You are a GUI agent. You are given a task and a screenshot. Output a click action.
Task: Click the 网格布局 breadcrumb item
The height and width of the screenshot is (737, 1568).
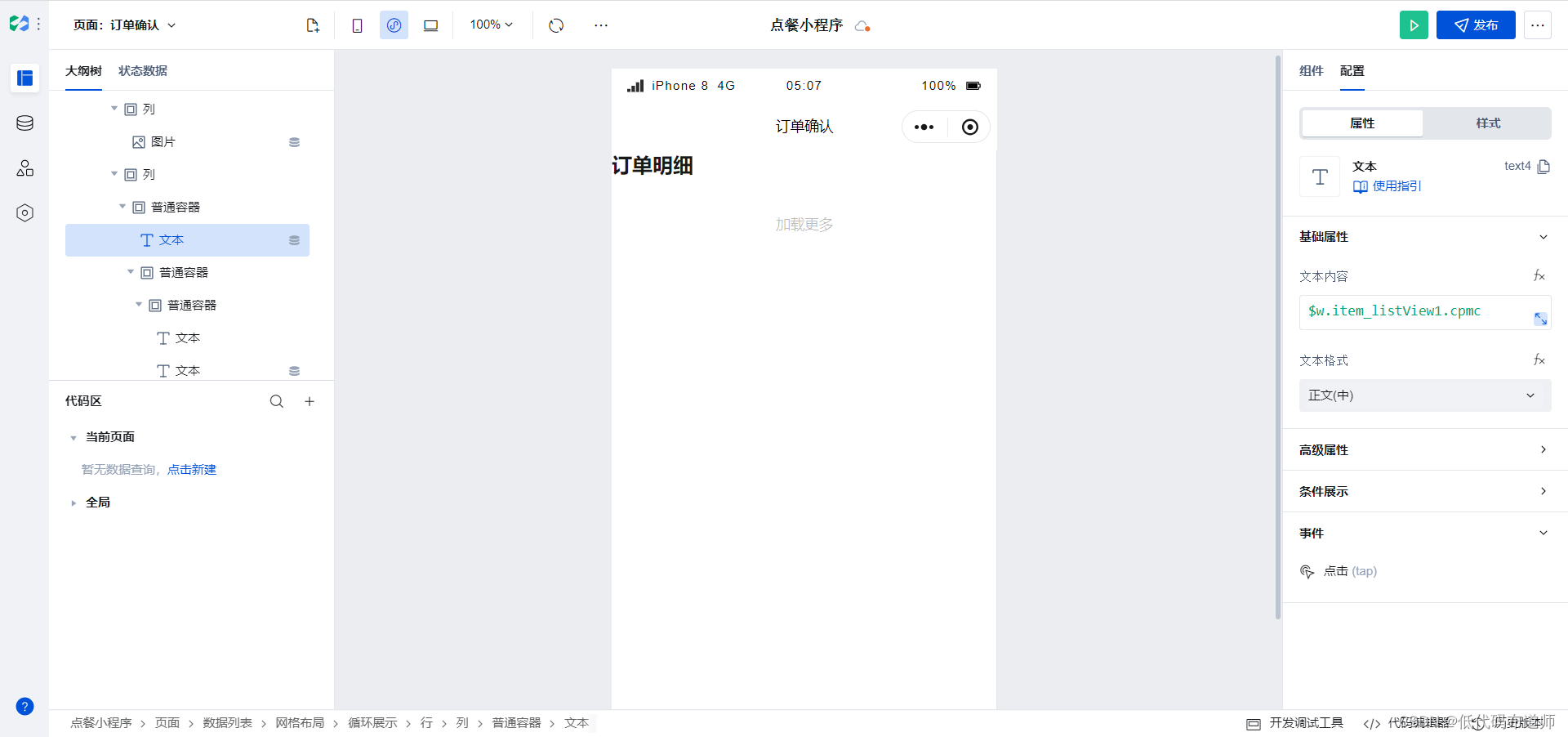pos(300,723)
